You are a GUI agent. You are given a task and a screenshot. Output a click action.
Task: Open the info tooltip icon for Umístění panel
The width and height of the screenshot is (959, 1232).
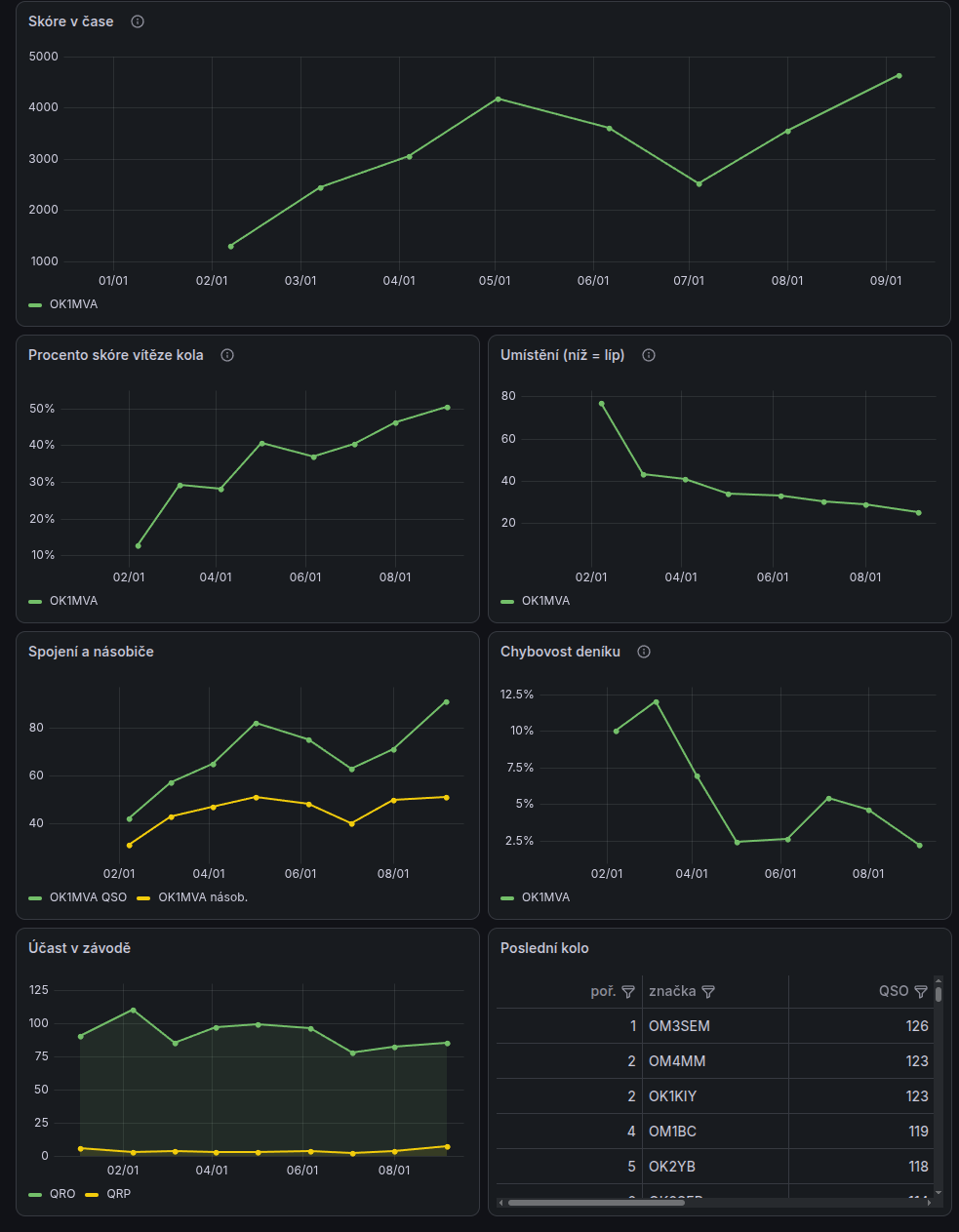[x=649, y=355]
